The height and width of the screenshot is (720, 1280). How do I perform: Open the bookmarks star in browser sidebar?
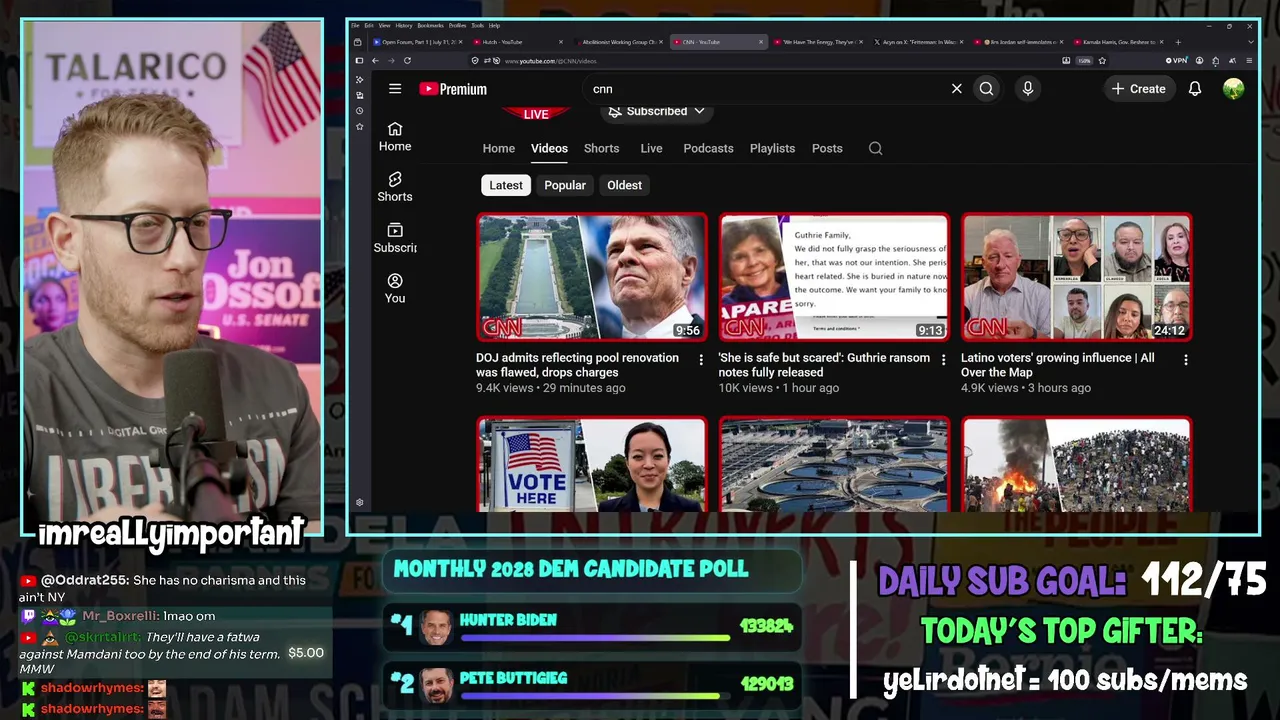pos(360,127)
